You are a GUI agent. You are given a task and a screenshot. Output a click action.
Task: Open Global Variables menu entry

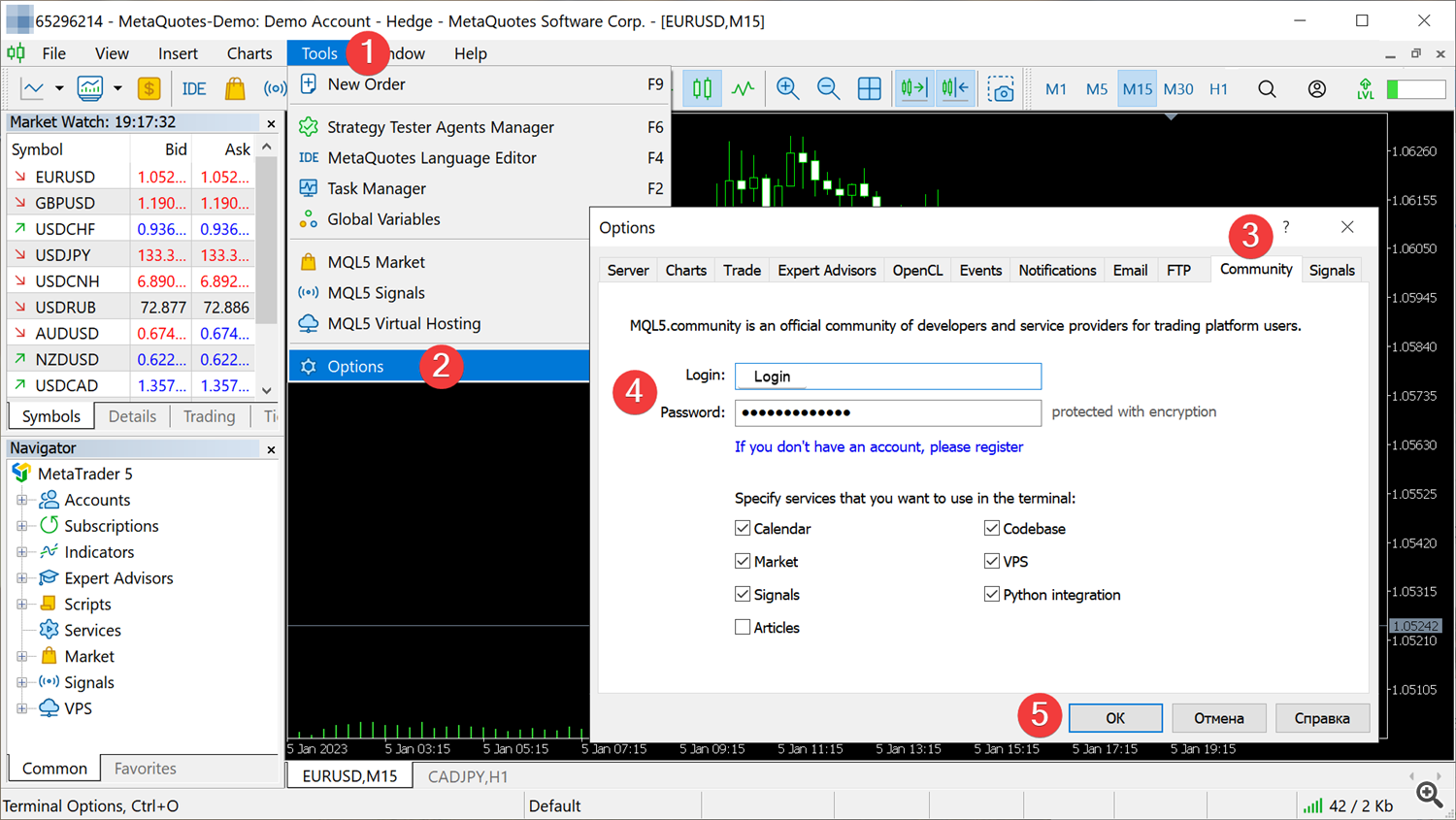(x=440, y=219)
